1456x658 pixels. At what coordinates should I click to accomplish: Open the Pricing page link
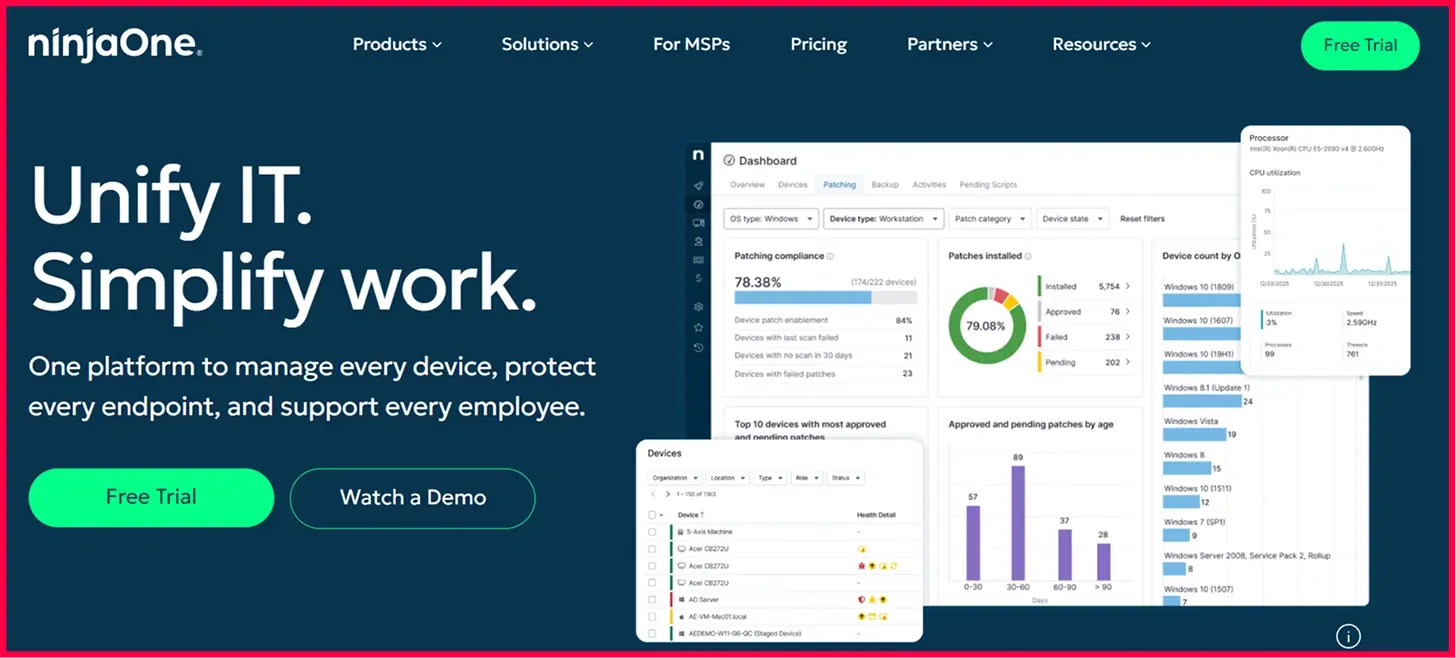818,44
